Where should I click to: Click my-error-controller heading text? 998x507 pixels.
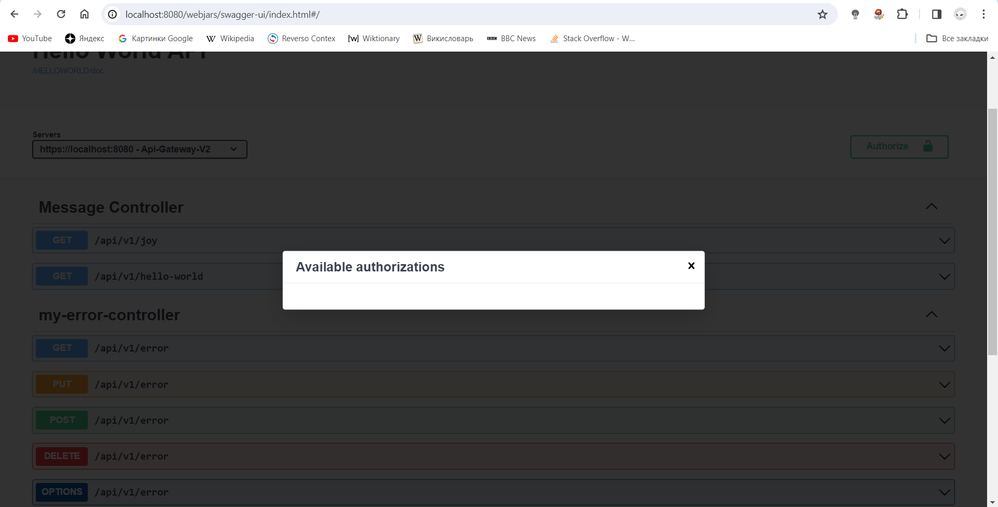pos(109,315)
